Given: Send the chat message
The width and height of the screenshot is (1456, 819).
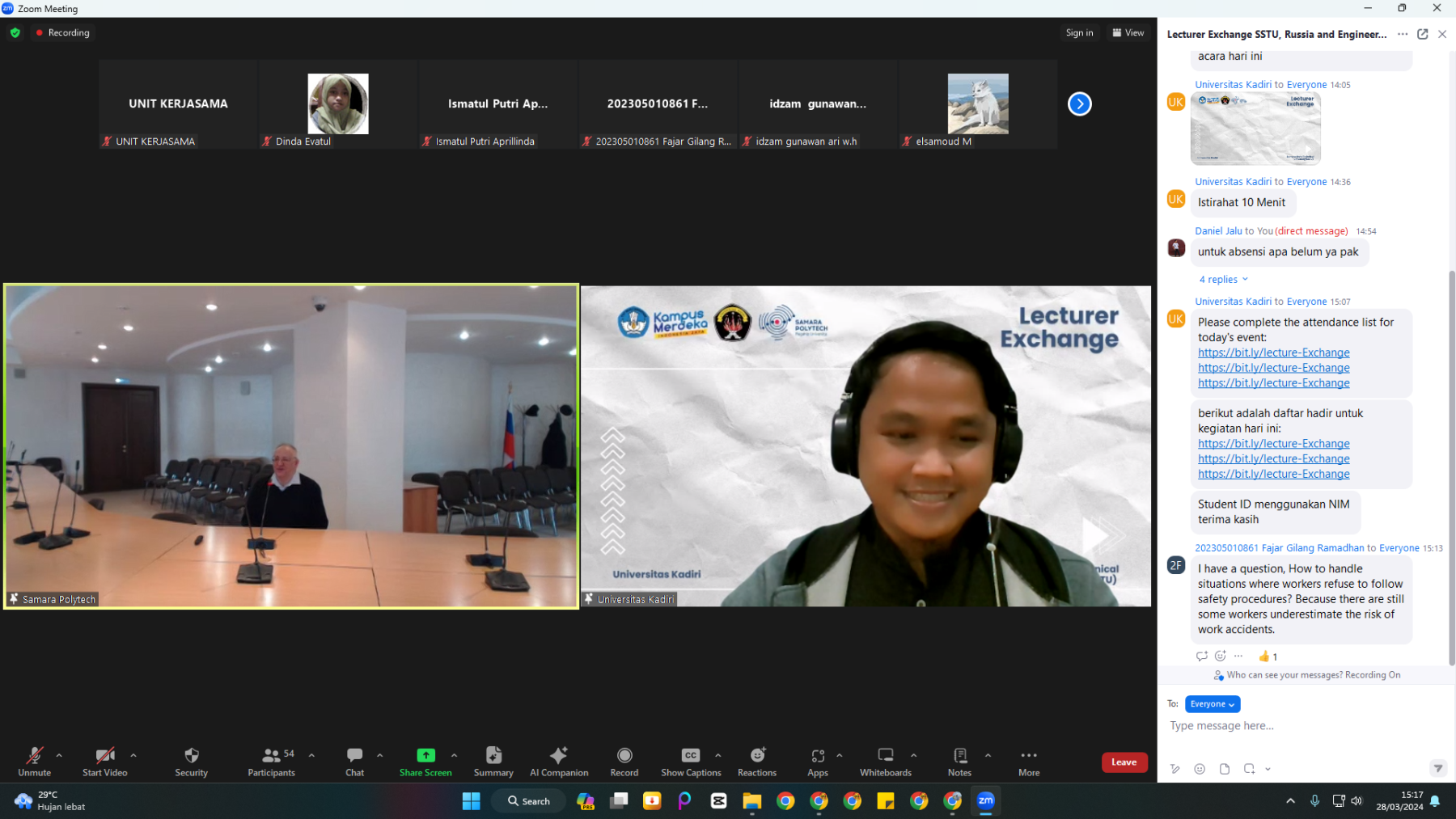Looking at the screenshot, I should (x=1438, y=769).
